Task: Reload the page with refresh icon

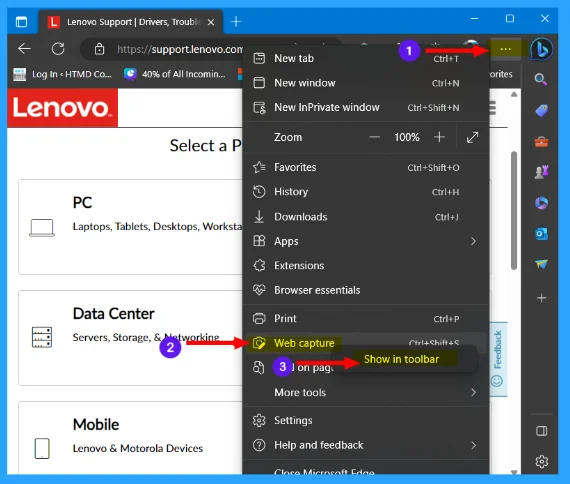Action: coord(58,49)
